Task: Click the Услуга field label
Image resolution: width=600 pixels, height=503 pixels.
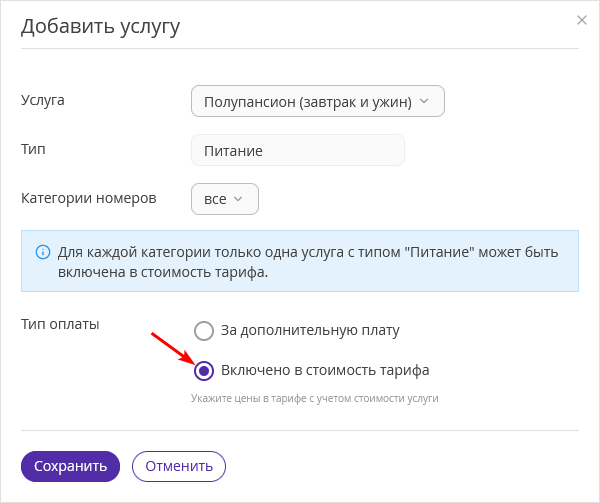Action: coord(42,100)
